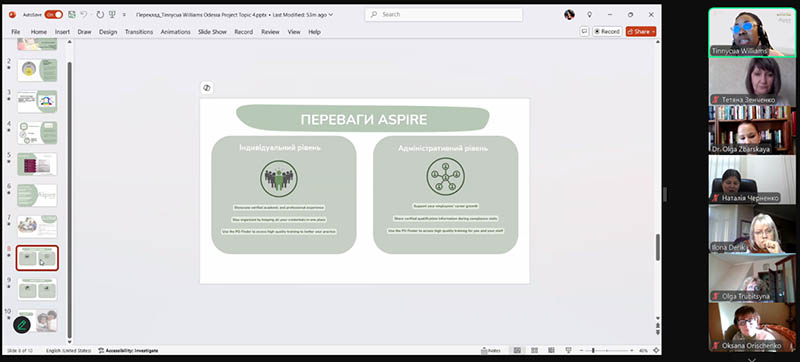Select Dr. Olga Zbarskaya video tile
Viewport: 800px width, 362px height.
coord(752,130)
